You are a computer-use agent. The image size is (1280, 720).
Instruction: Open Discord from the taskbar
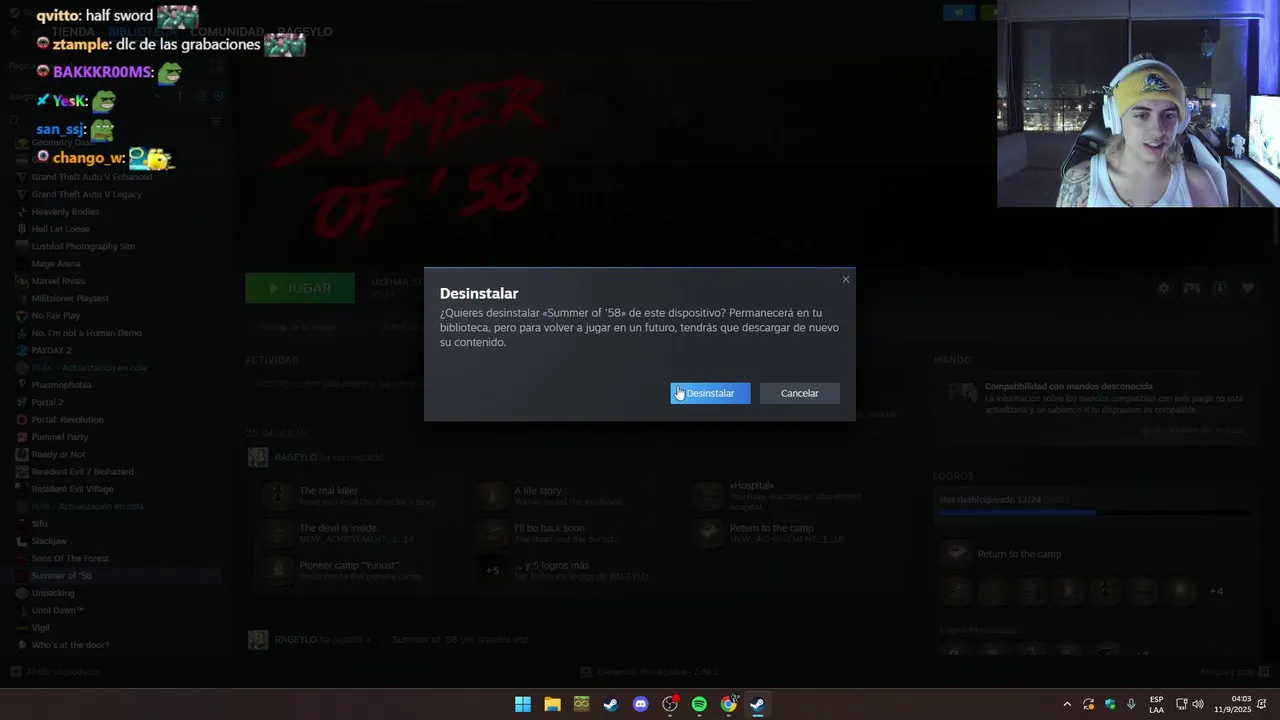point(641,704)
